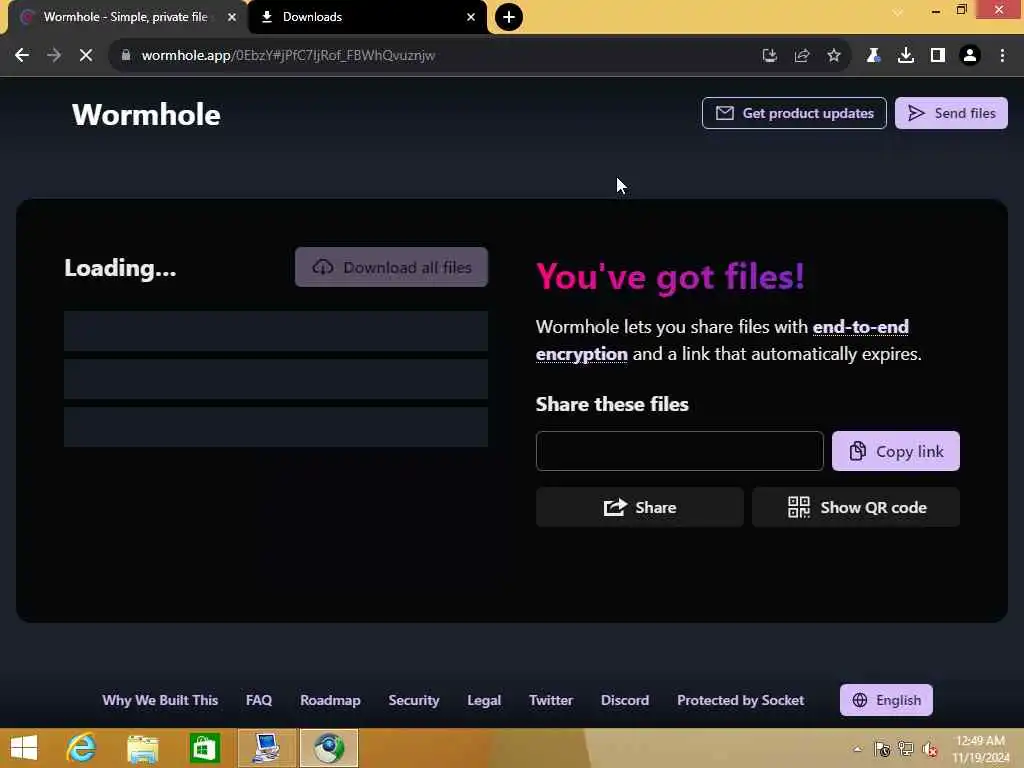Open the Security footer link
The width and height of the screenshot is (1024, 768).
point(413,700)
